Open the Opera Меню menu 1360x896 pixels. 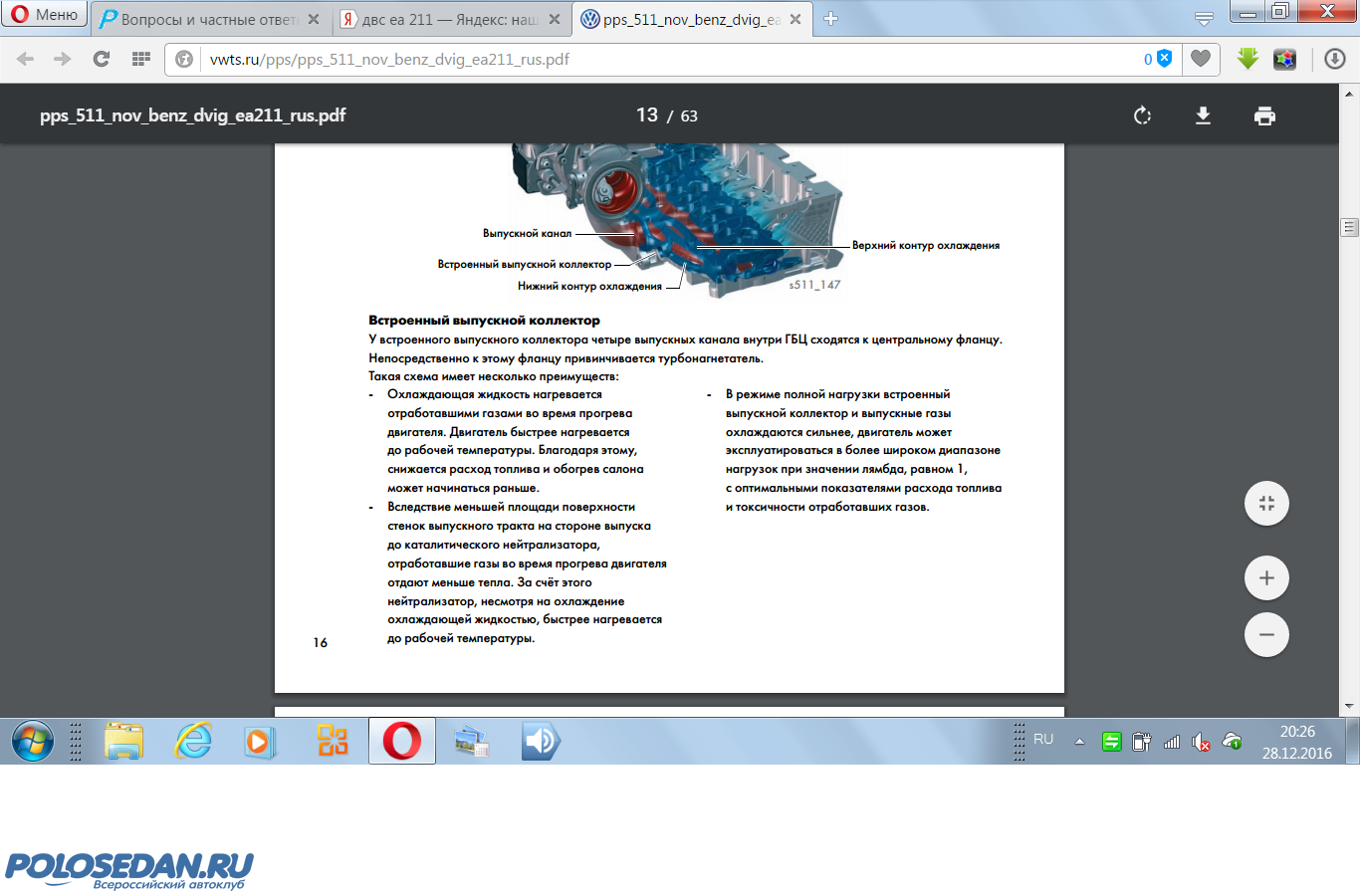coord(45,15)
